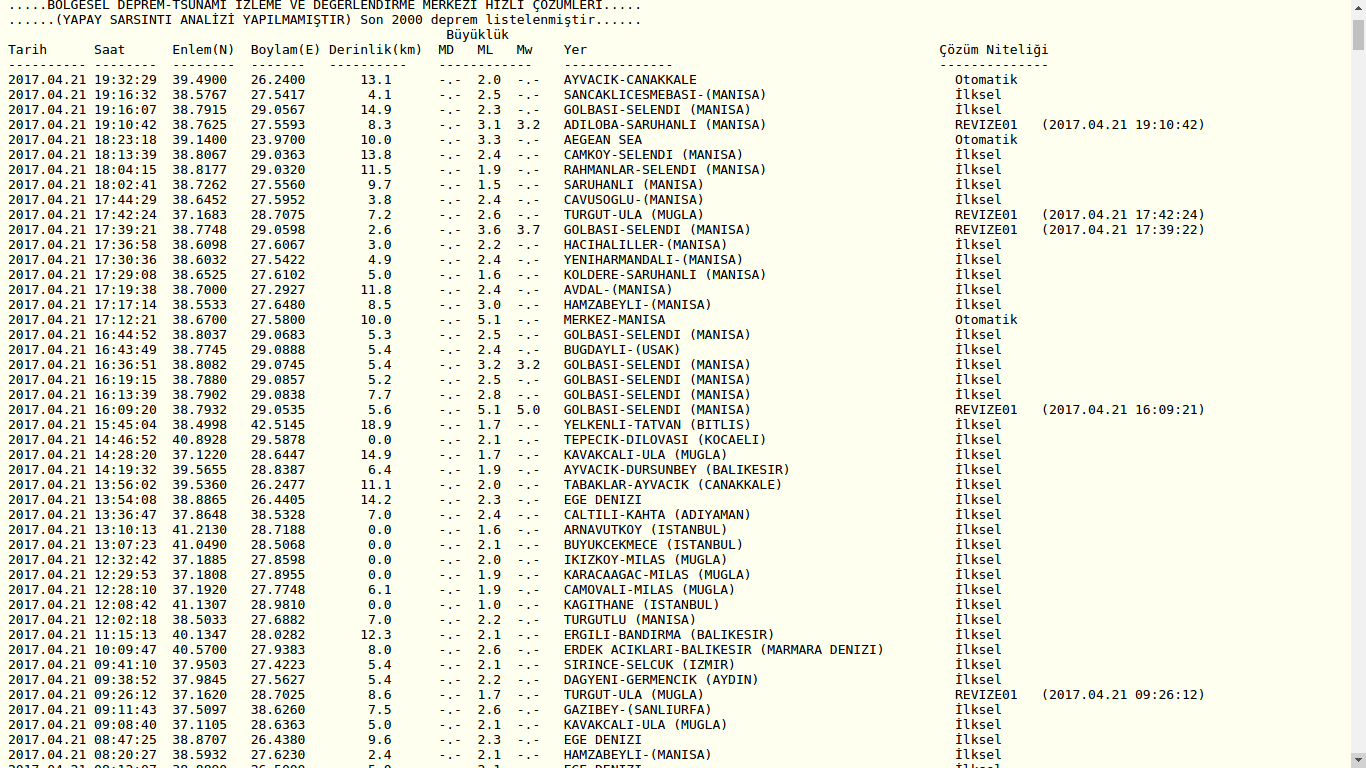Click location 'YENIHARMANDALI-(MANISA)'
This screenshot has height=768, width=1366.
pos(653,260)
